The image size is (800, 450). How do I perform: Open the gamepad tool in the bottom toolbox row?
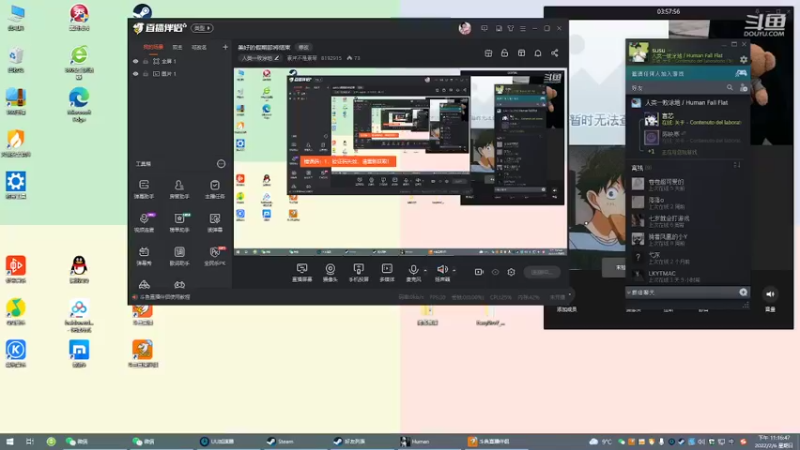coord(179,284)
